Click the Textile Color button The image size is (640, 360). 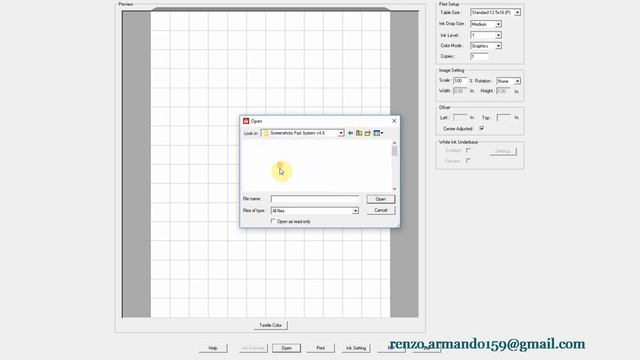[x=270, y=325]
